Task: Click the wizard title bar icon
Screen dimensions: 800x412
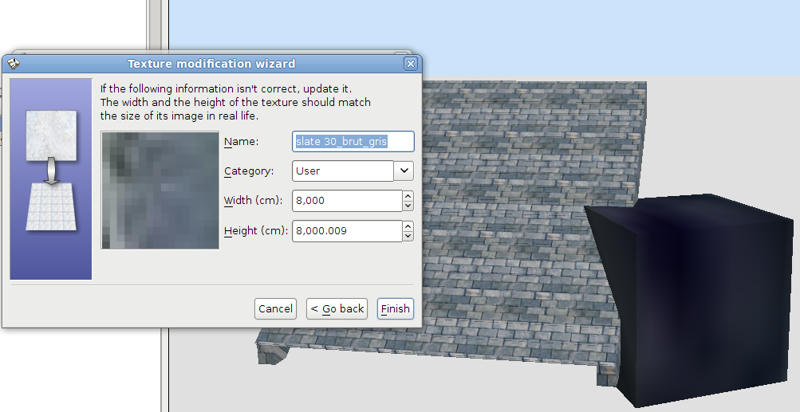Action: click(14, 64)
